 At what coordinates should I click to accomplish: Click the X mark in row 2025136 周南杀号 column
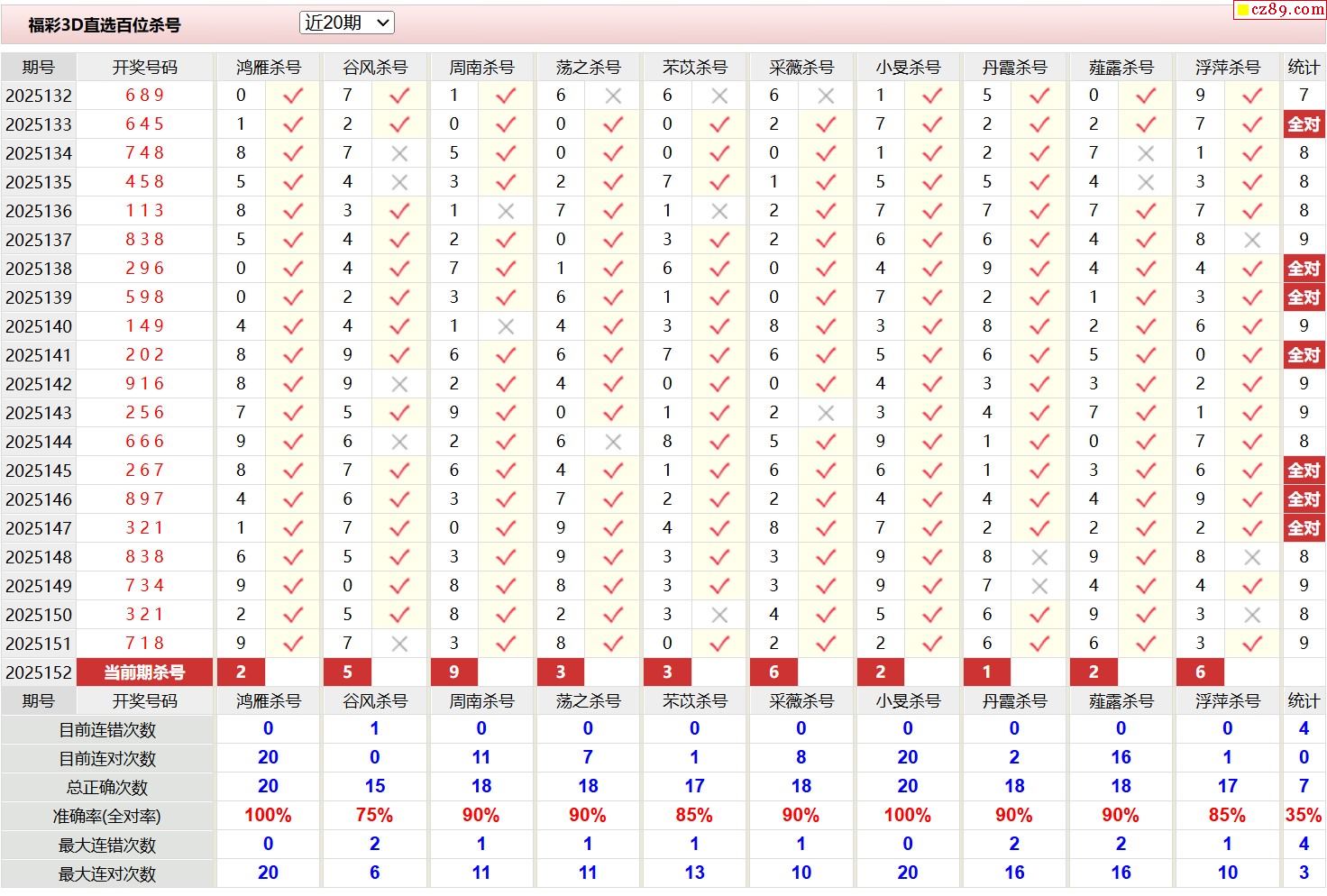[506, 211]
